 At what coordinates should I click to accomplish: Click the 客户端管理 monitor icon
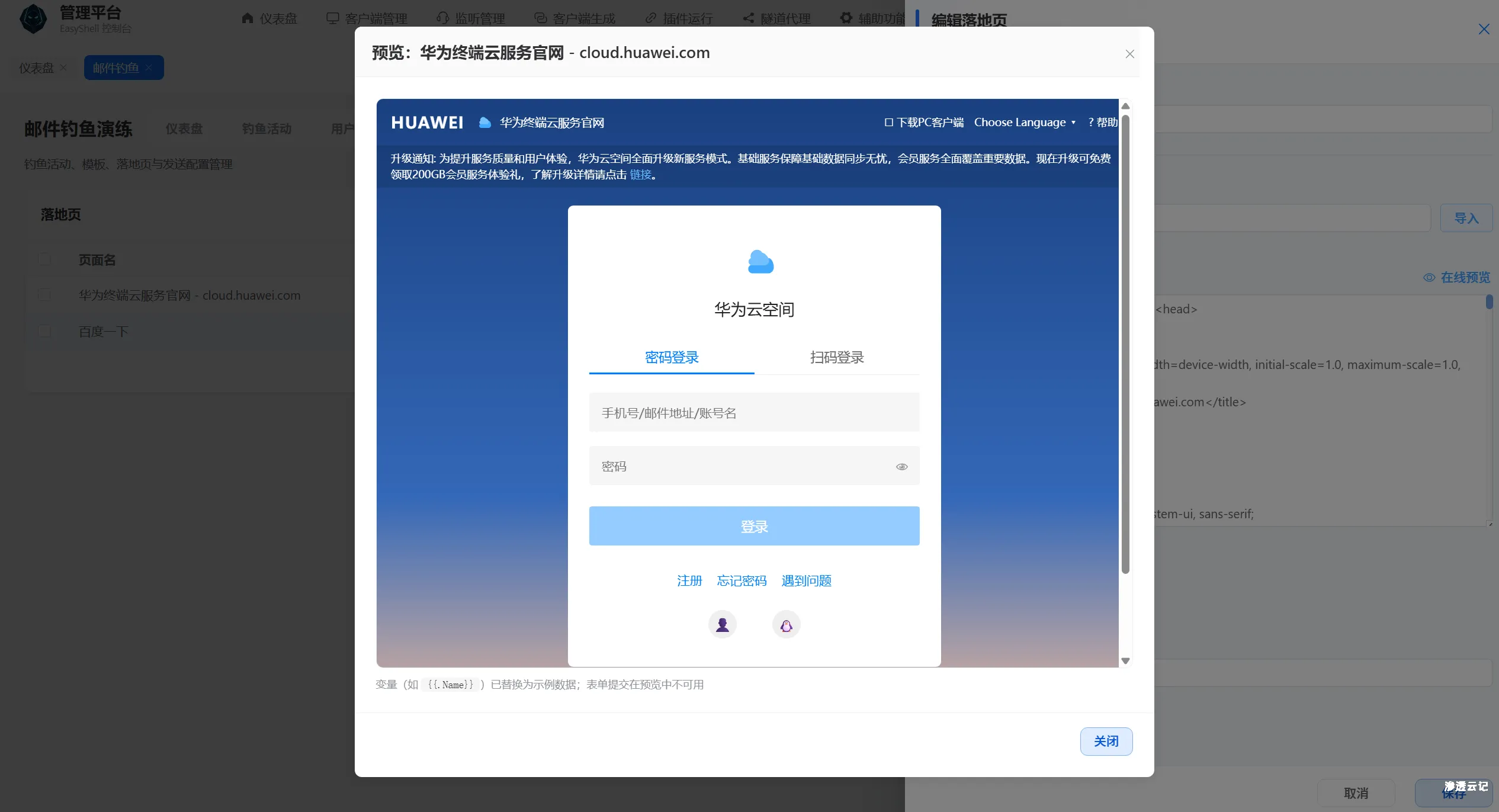(332, 18)
